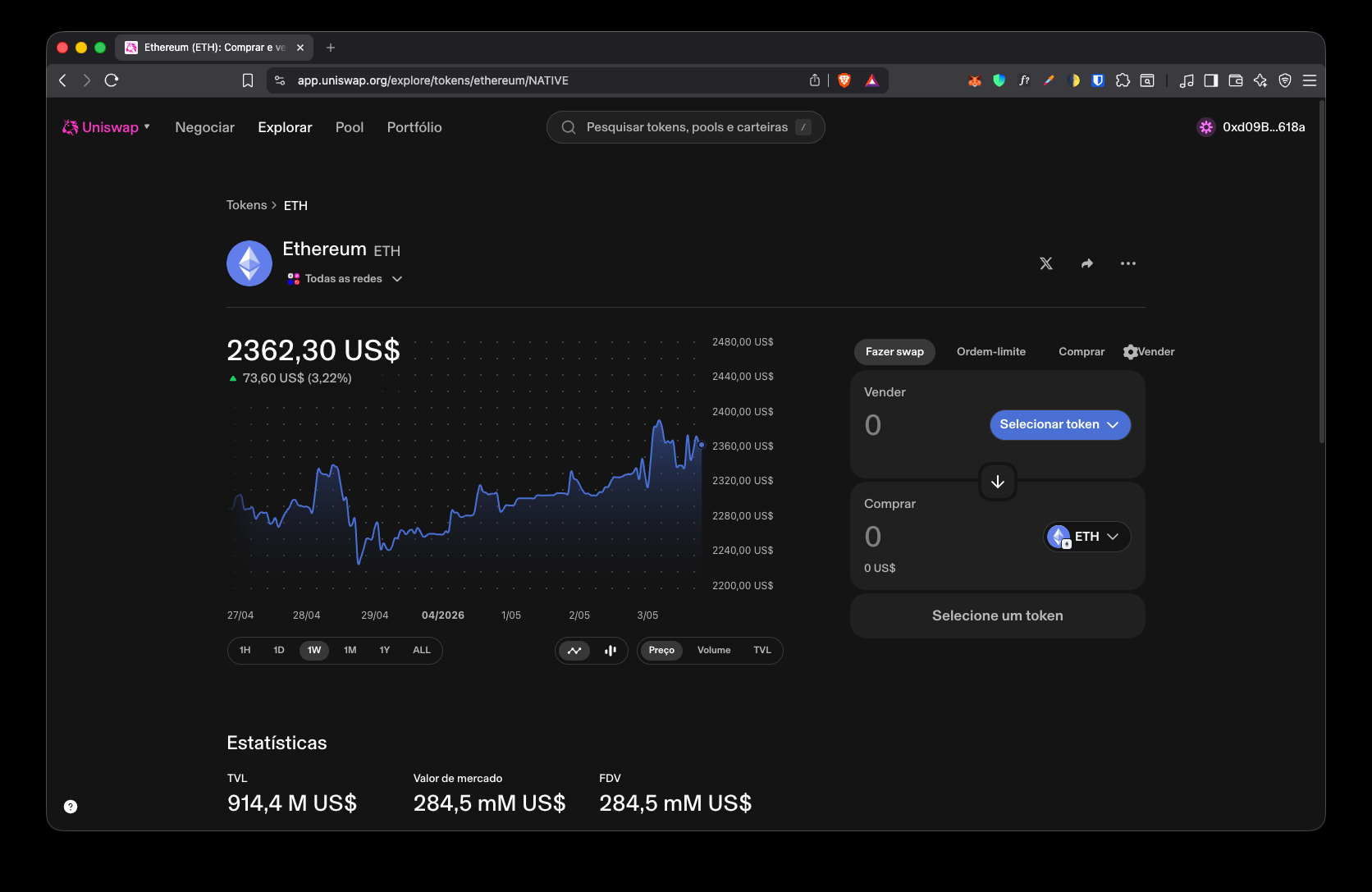The height and width of the screenshot is (892, 1372).
Task: Flip swap direction with arrow button
Action: pyautogui.click(x=998, y=482)
